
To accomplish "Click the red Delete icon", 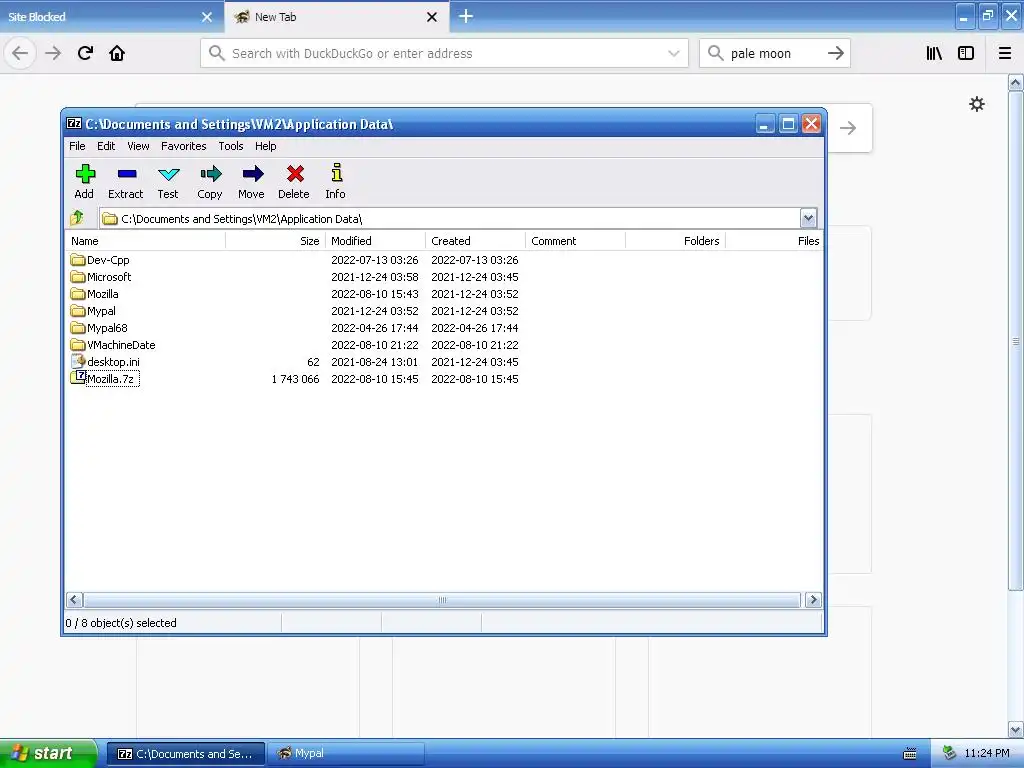I will [295, 174].
